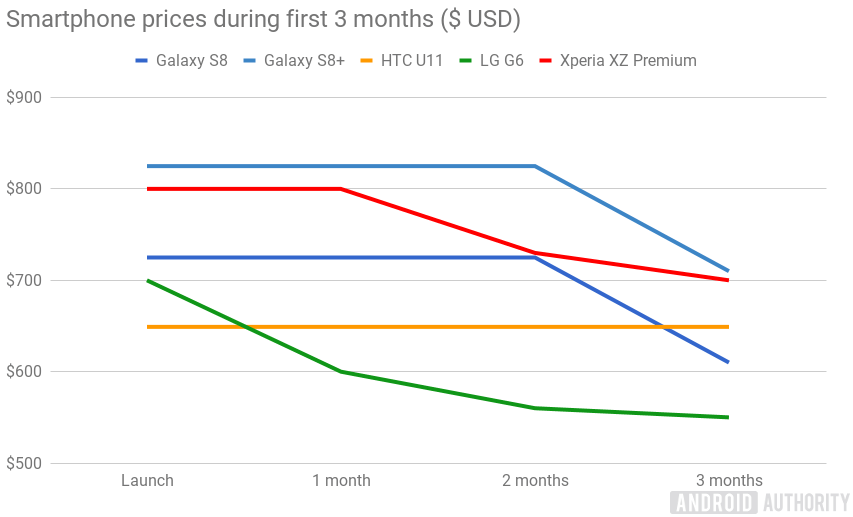This screenshot has width=853, height=517.
Task: Click the Android Authority watermark logo
Action: click(x=760, y=501)
